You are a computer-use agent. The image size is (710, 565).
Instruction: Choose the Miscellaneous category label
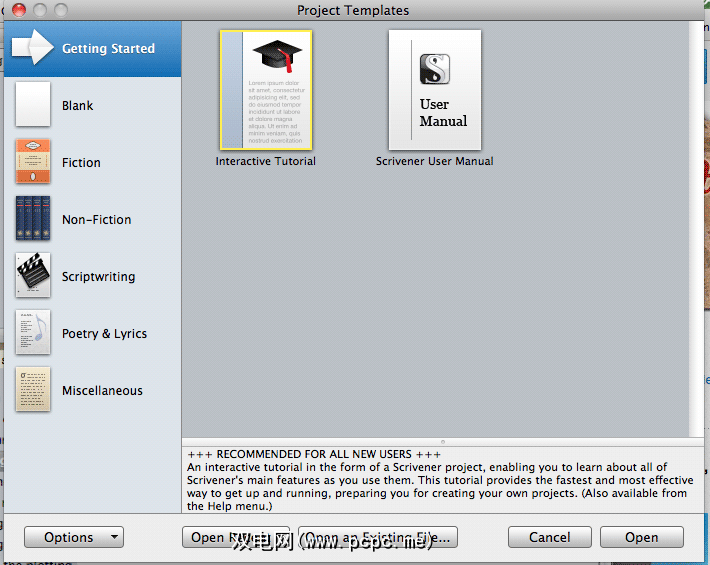pos(102,391)
